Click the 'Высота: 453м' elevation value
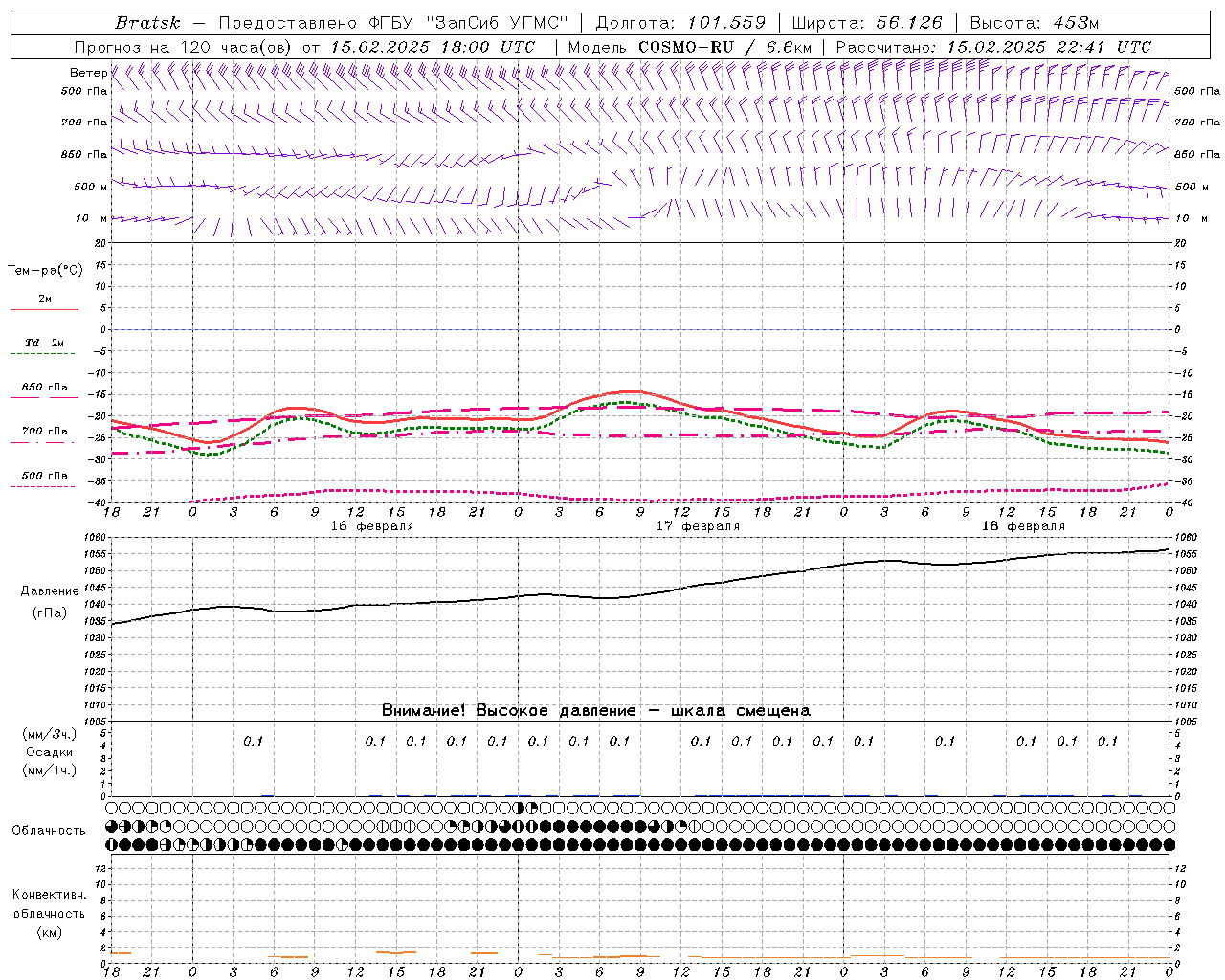 click(x=1035, y=23)
